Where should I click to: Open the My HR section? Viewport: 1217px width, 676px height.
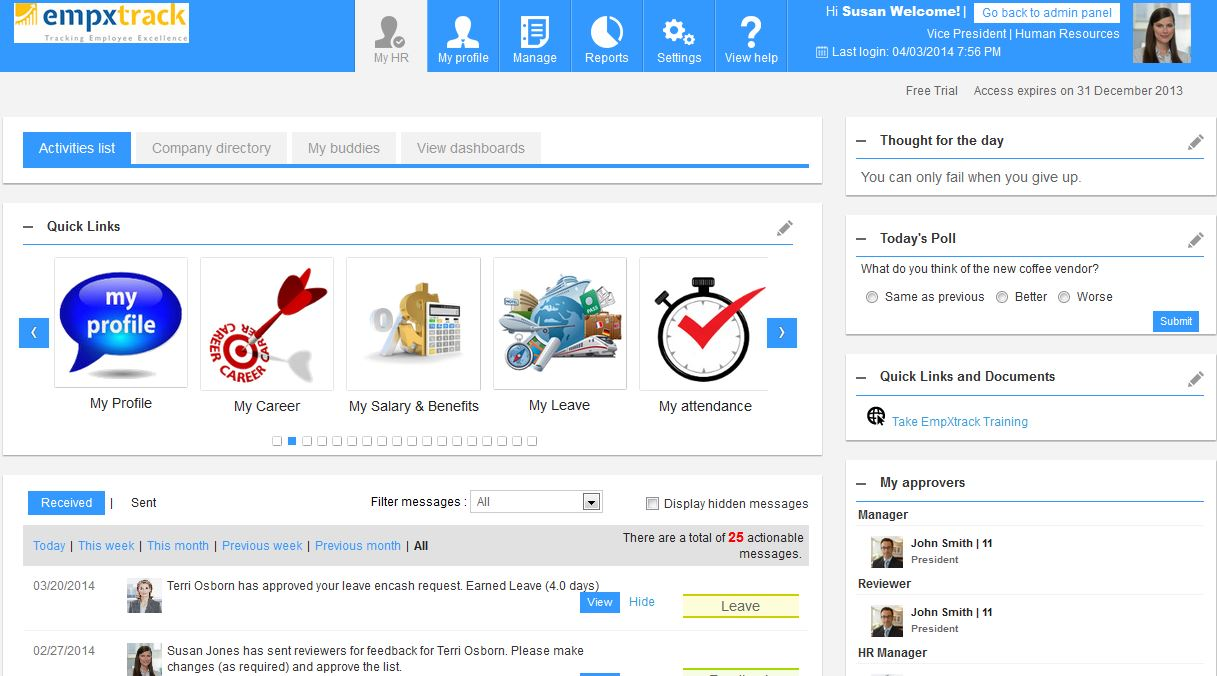389,35
